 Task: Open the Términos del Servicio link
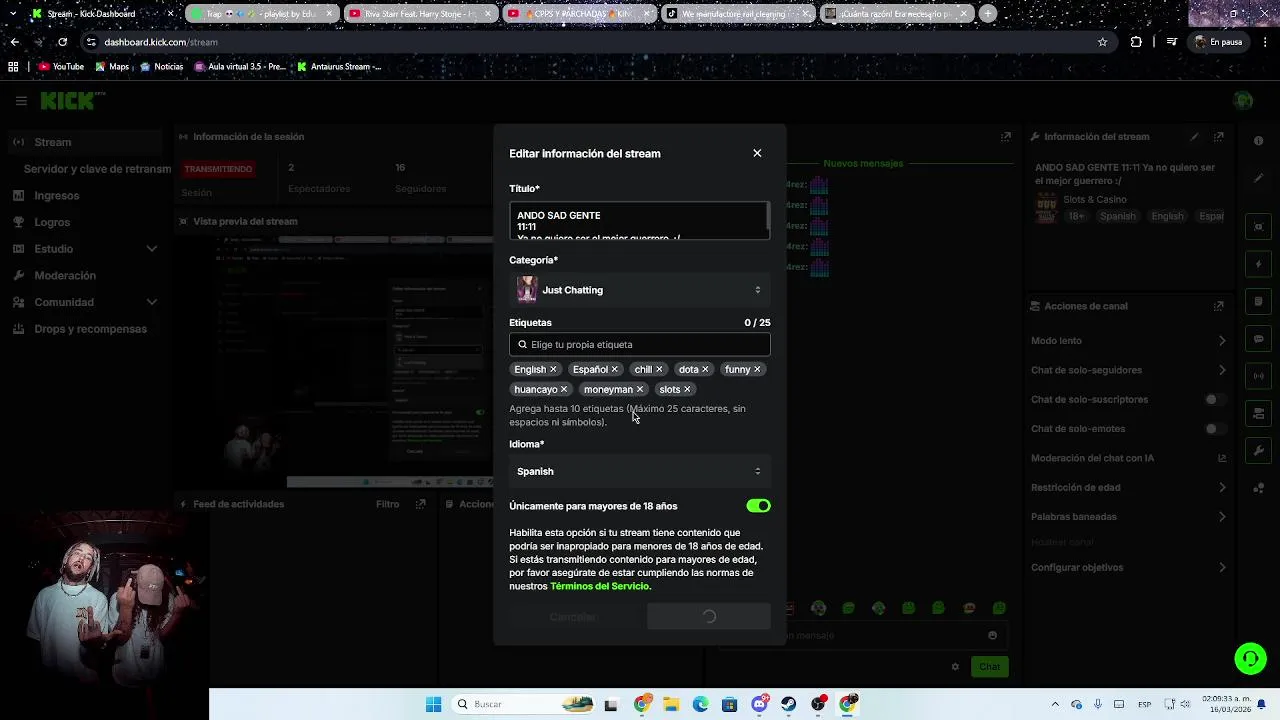click(600, 586)
